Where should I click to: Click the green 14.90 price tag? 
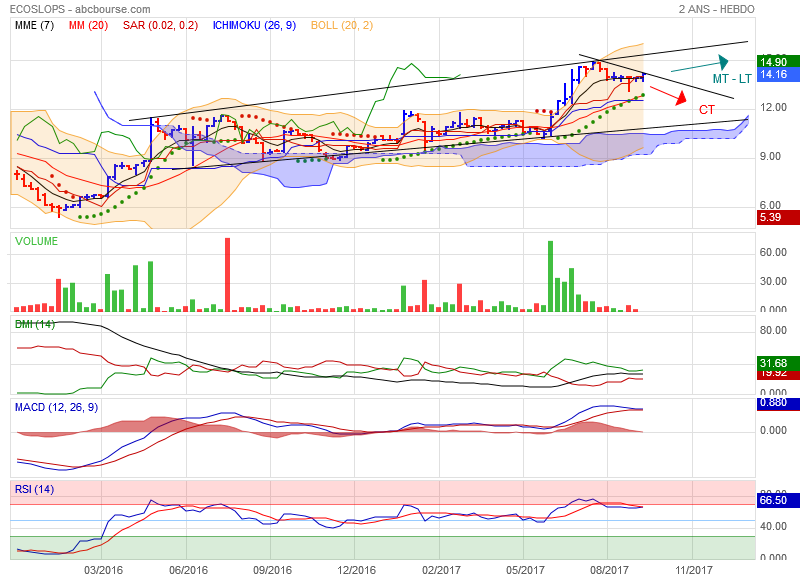pyautogui.click(x=778, y=62)
